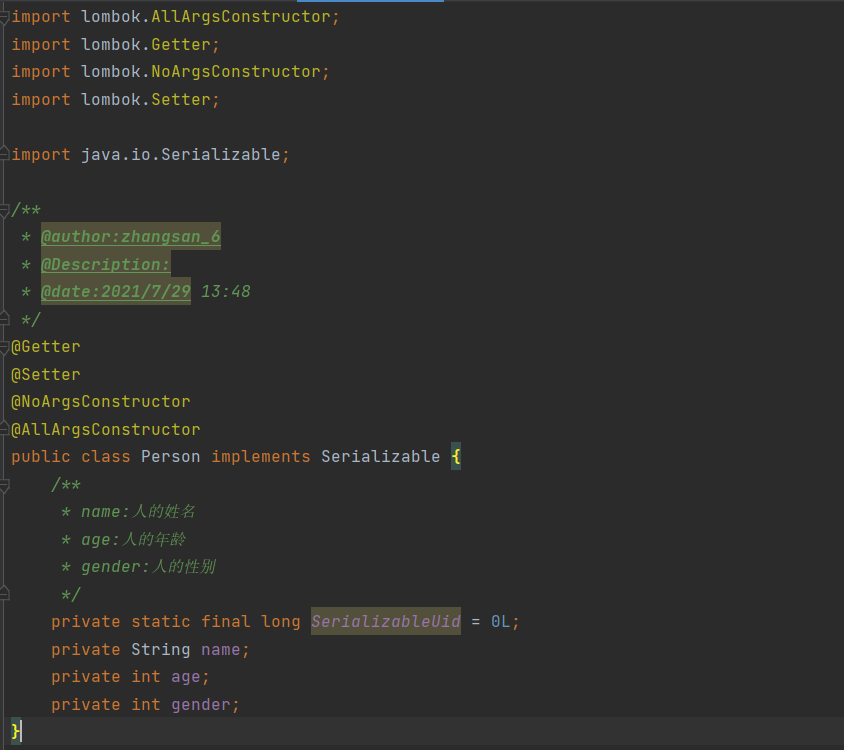
Task: Collapse the field documentation comment block
Action: [5, 485]
